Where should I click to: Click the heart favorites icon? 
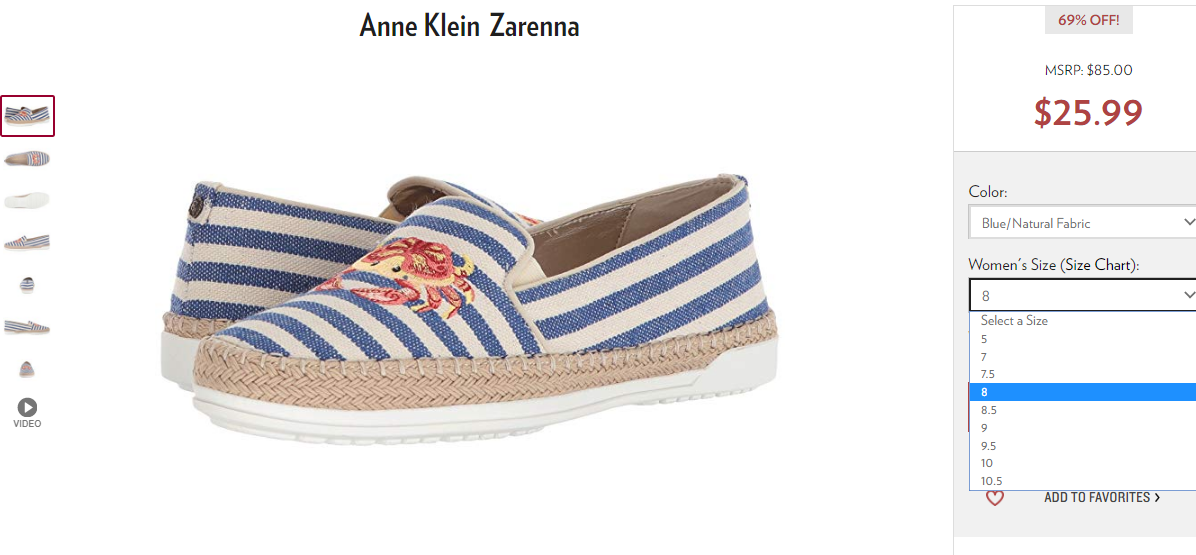995,498
